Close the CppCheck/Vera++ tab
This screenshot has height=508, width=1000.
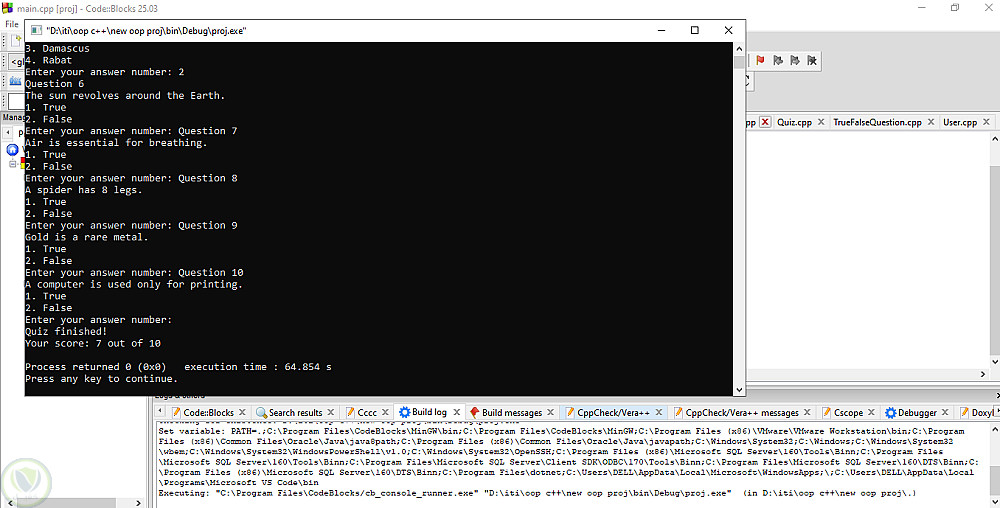coord(659,412)
